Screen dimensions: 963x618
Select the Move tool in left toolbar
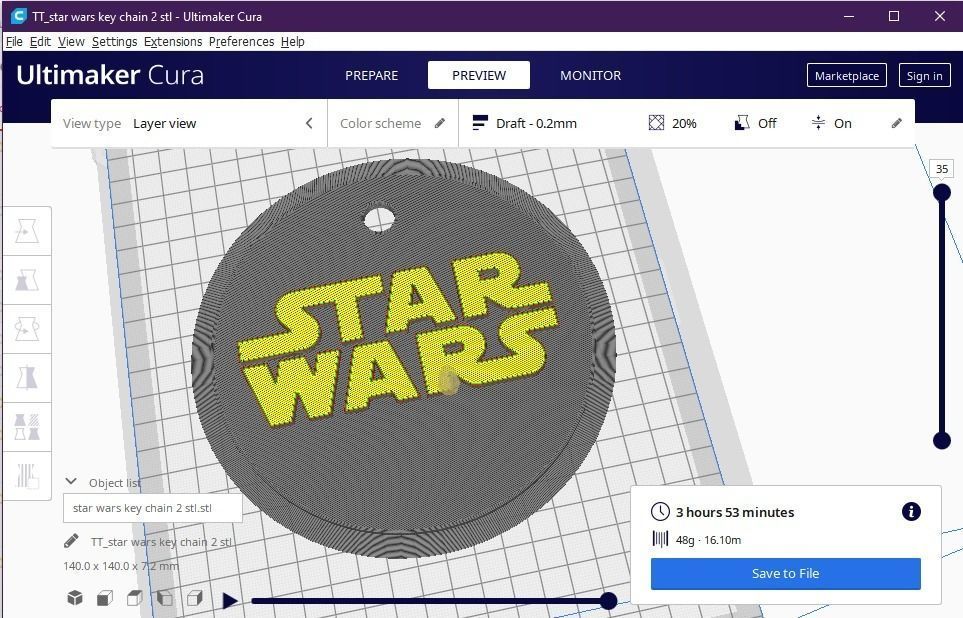(26, 232)
